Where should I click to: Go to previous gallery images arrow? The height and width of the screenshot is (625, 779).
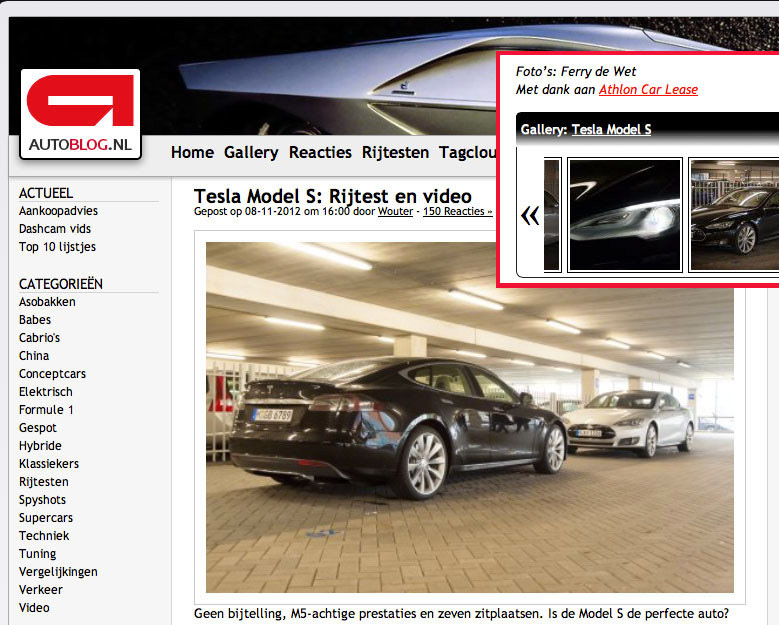tap(530, 216)
